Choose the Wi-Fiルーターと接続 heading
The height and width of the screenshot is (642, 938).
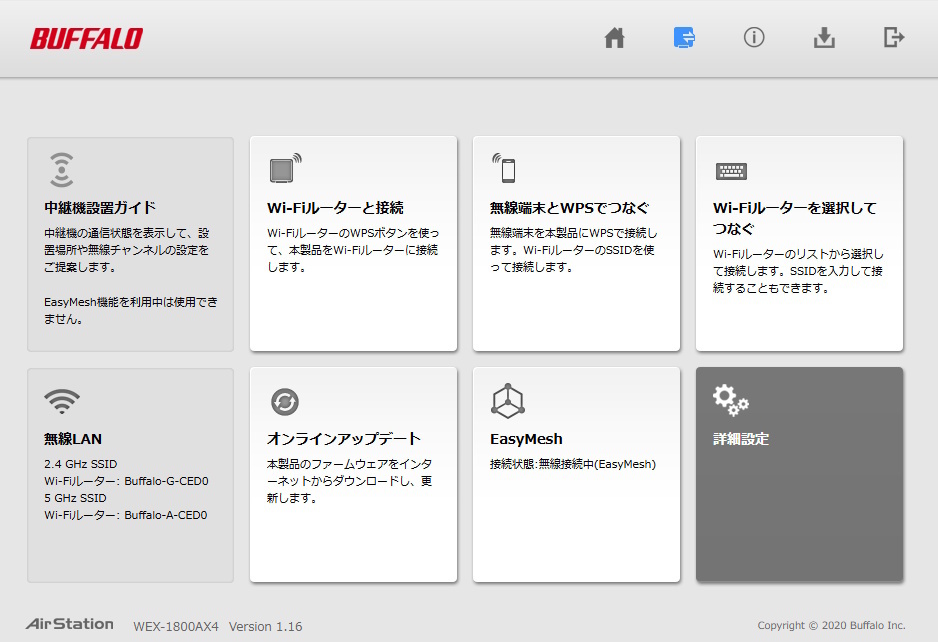coord(335,208)
